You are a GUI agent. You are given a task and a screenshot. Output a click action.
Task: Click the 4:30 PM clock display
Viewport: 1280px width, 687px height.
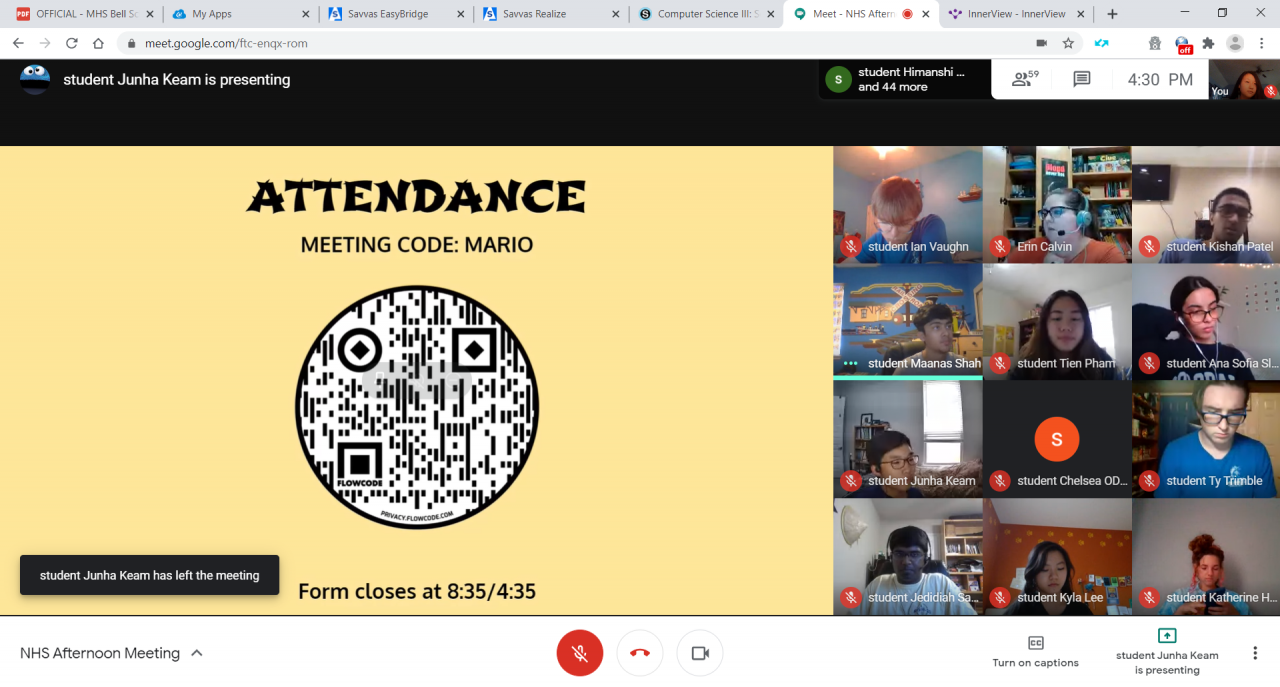coord(1160,80)
